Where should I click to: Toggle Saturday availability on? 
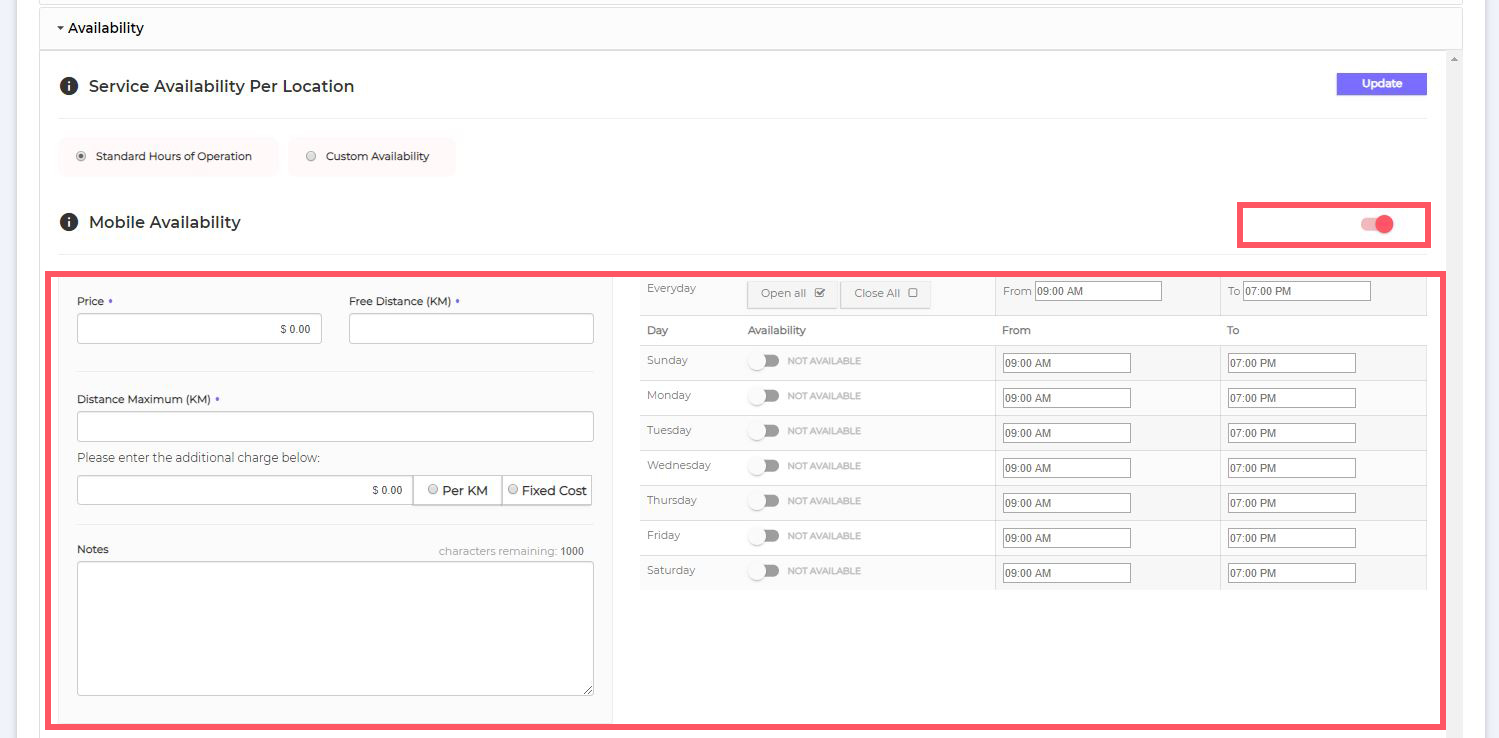pos(763,571)
